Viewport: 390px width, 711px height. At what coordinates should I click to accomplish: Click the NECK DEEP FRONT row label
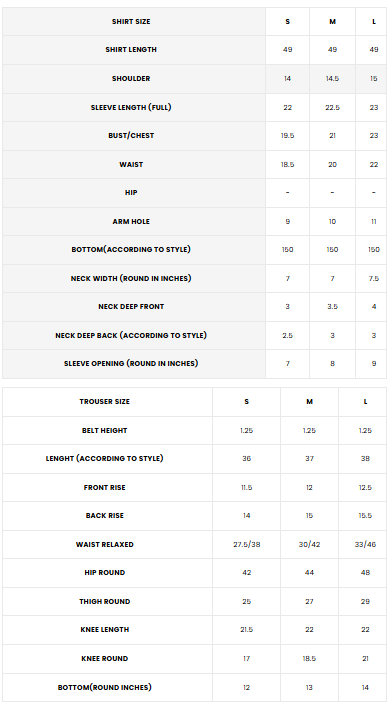point(131,307)
